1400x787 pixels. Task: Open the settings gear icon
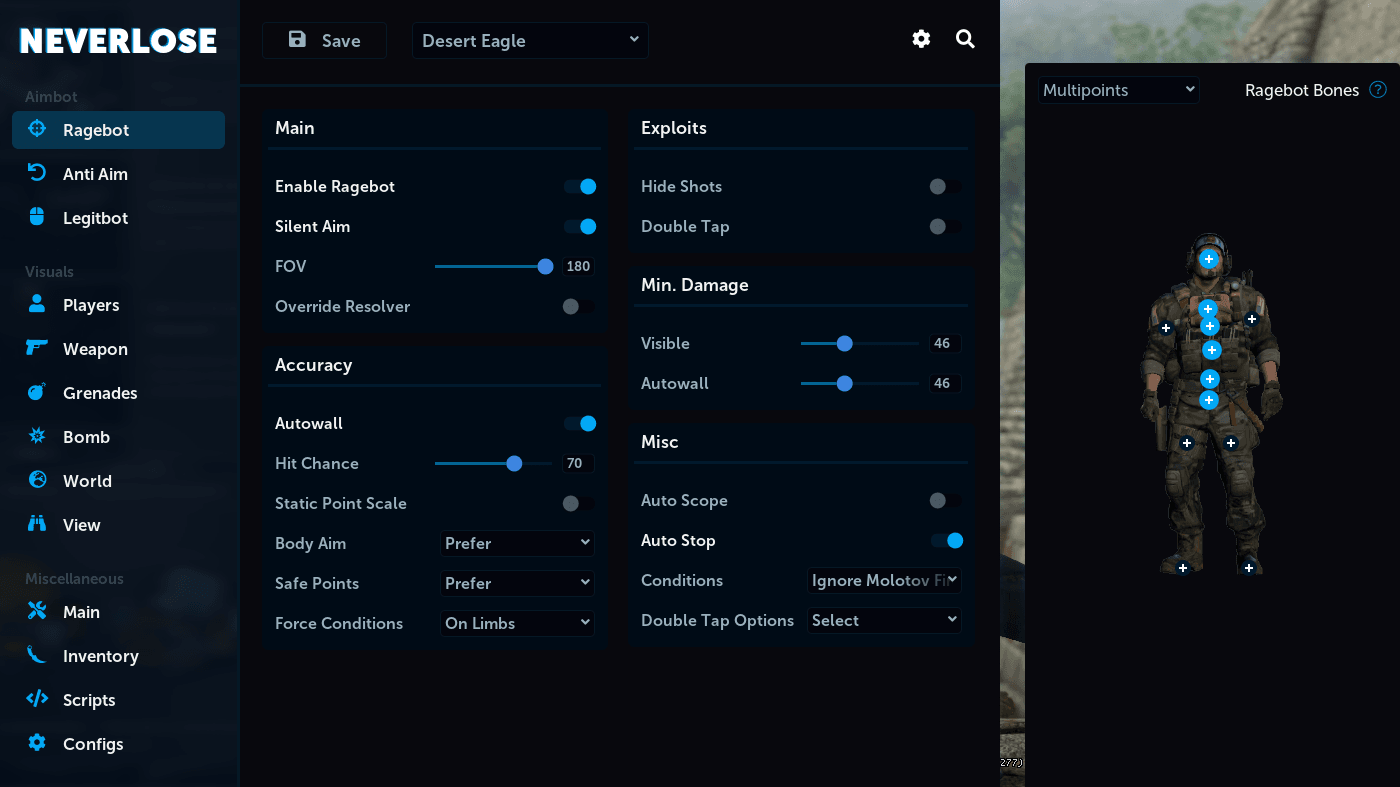click(x=921, y=39)
